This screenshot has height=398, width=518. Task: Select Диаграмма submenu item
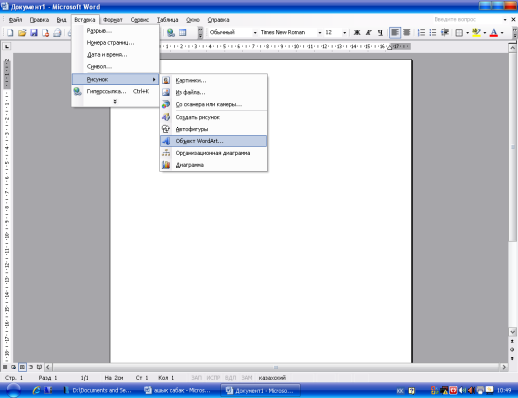[x=214, y=165]
